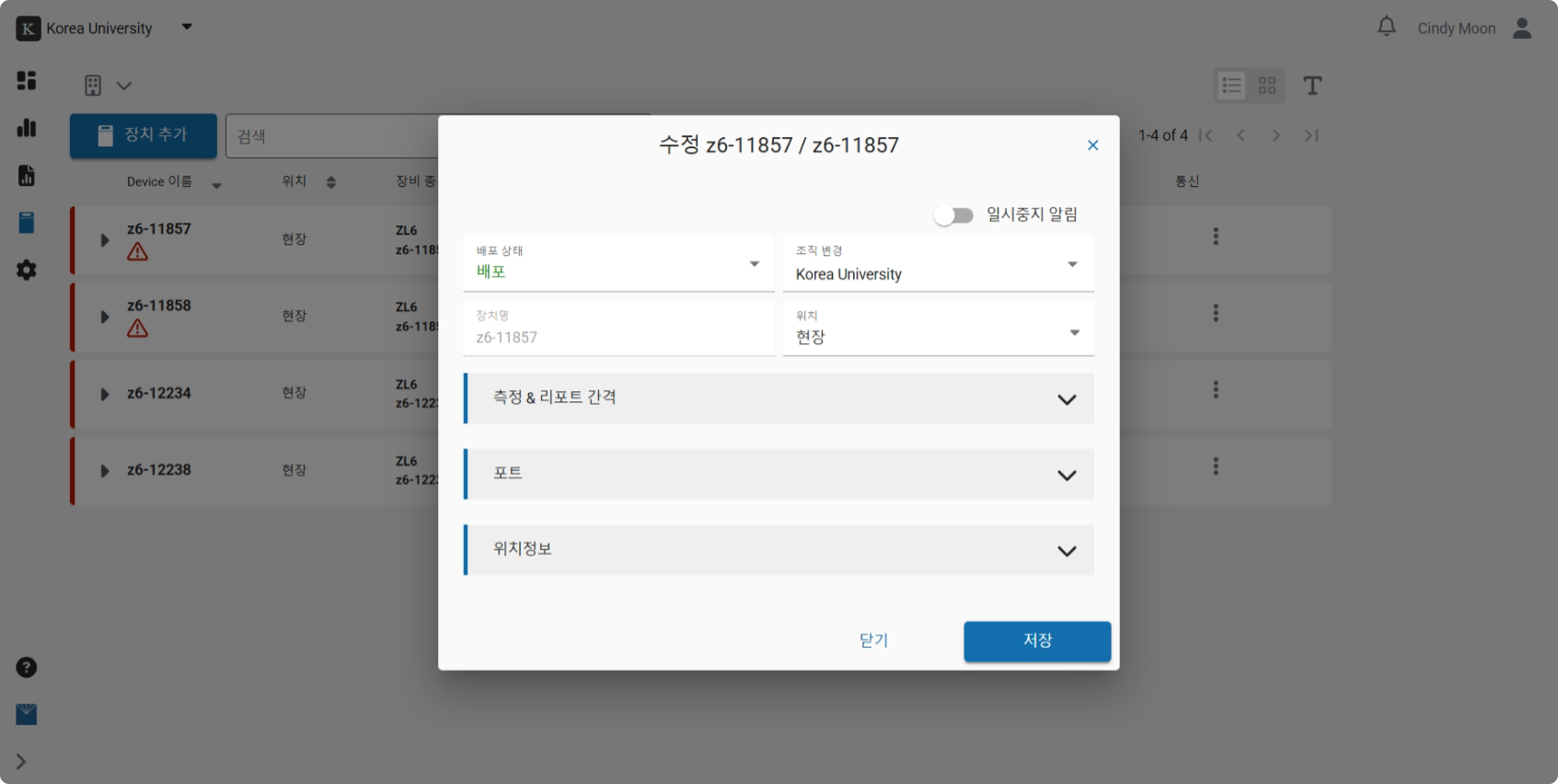Go to next page of results
The height and width of the screenshot is (784, 1558).
pos(1275,135)
